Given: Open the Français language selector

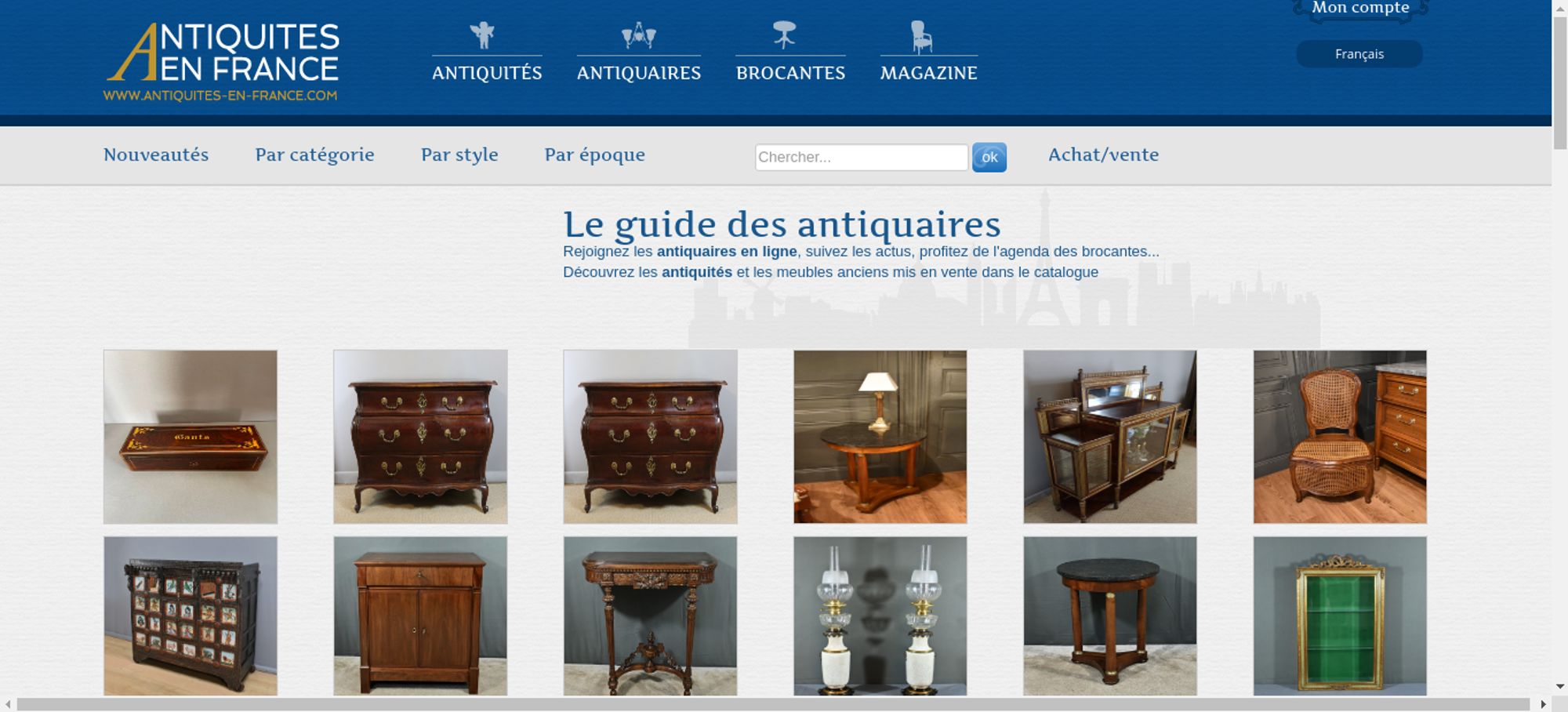Looking at the screenshot, I should 1359,54.
